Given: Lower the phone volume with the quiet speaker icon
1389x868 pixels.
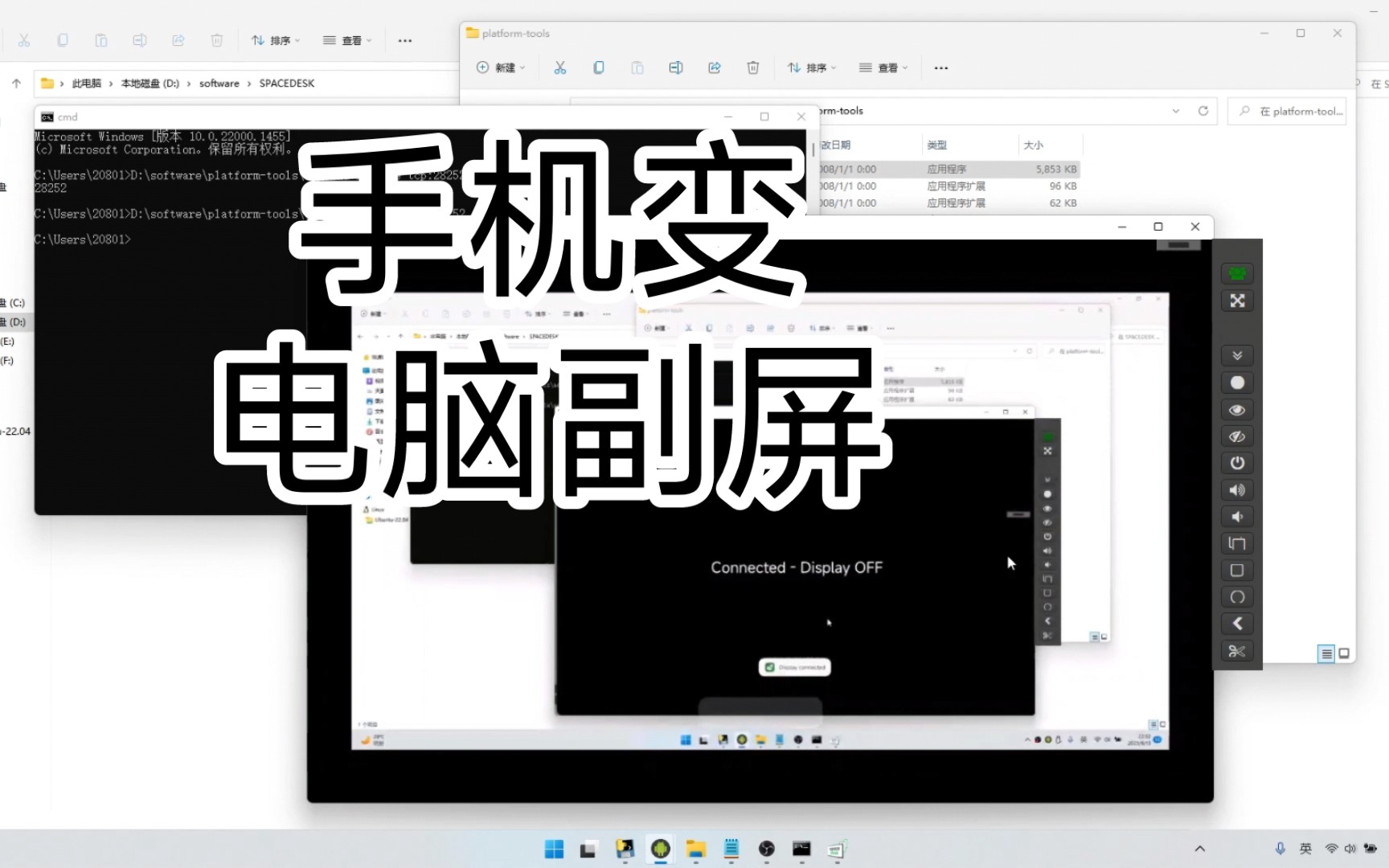Looking at the screenshot, I should point(1237,517).
